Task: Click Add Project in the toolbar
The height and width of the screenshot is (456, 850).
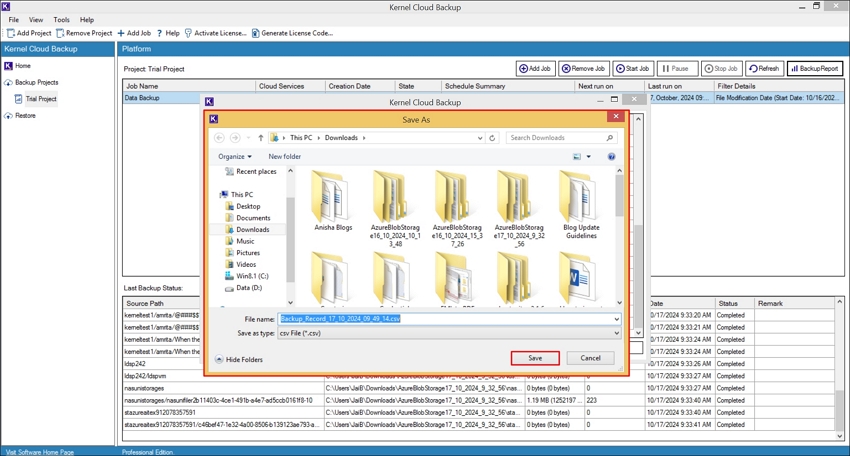Action: pyautogui.click(x=29, y=33)
